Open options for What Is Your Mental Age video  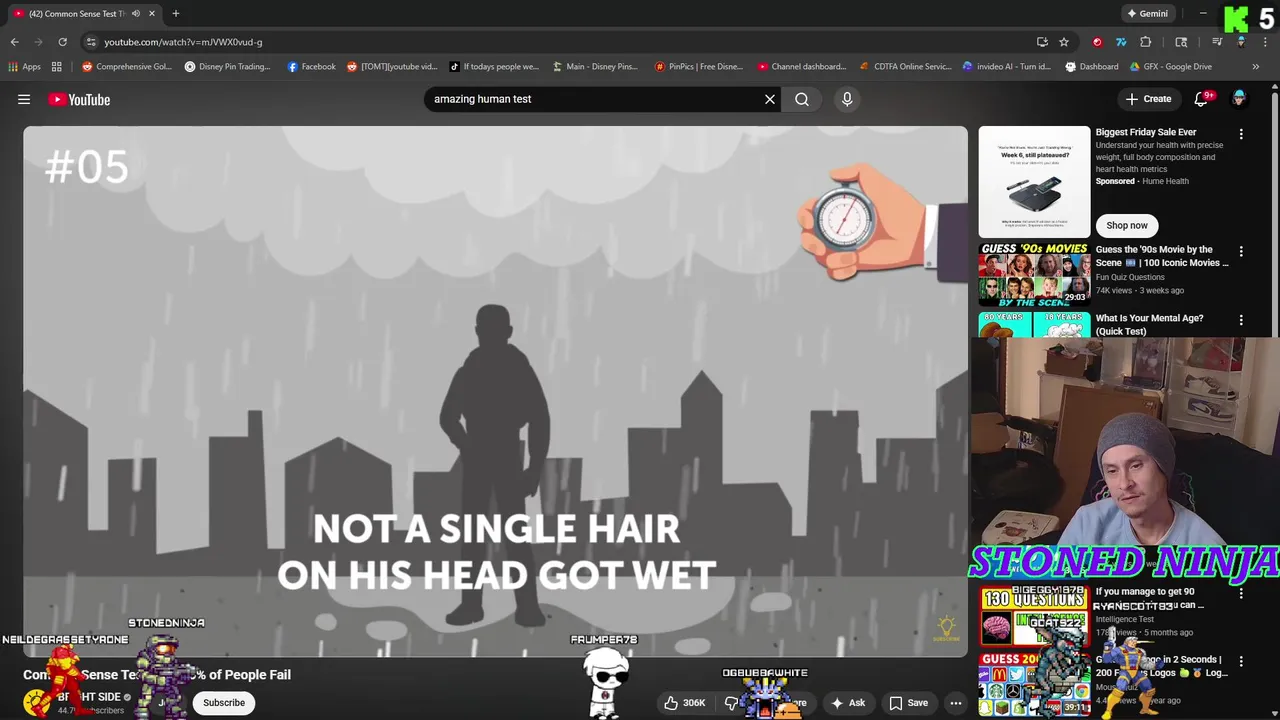1241,320
